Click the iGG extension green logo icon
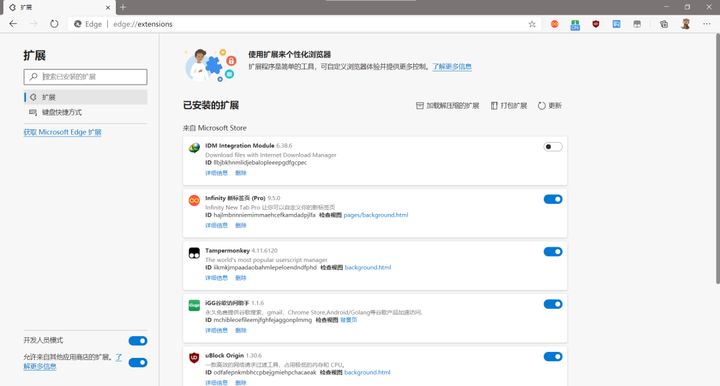The image size is (720, 386). point(194,305)
